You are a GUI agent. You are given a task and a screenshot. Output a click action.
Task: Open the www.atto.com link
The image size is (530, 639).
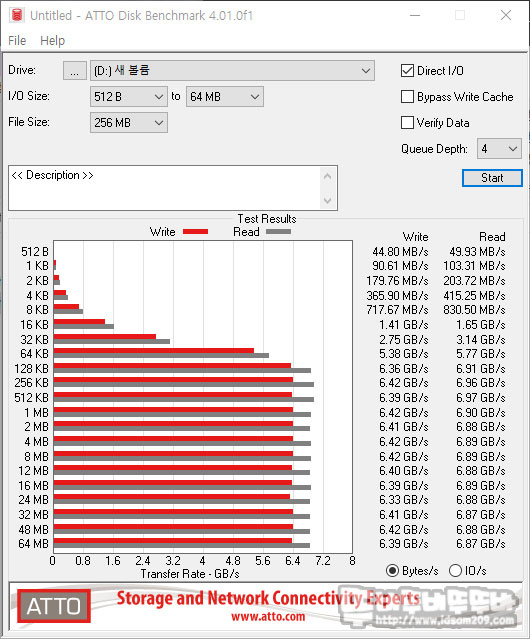pyautogui.click(x=268, y=617)
